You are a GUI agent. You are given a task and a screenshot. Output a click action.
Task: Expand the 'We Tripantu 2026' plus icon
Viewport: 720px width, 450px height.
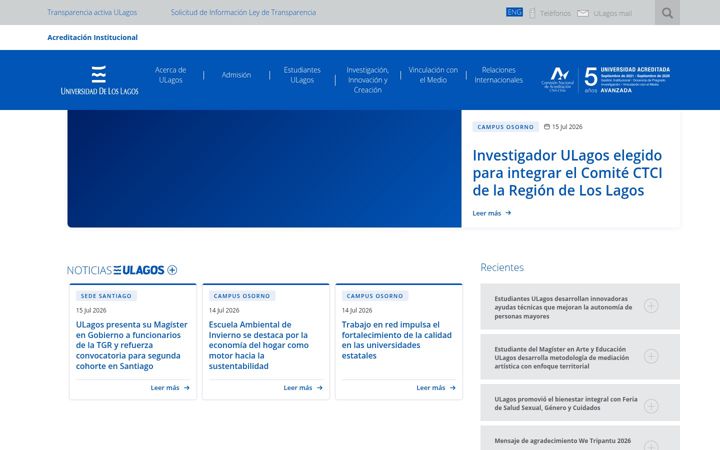click(651, 444)
